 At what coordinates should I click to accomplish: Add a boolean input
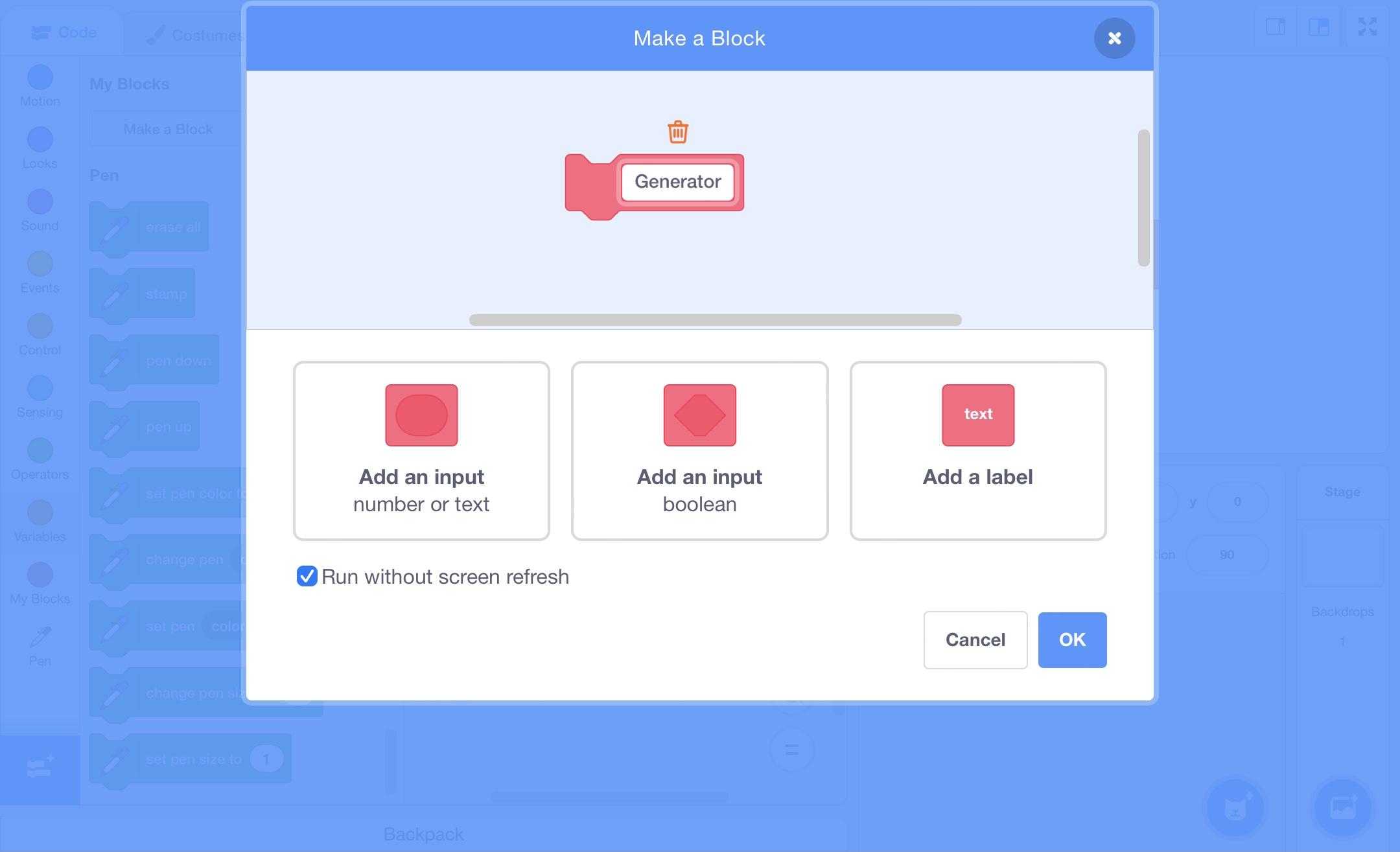[699, 450]
